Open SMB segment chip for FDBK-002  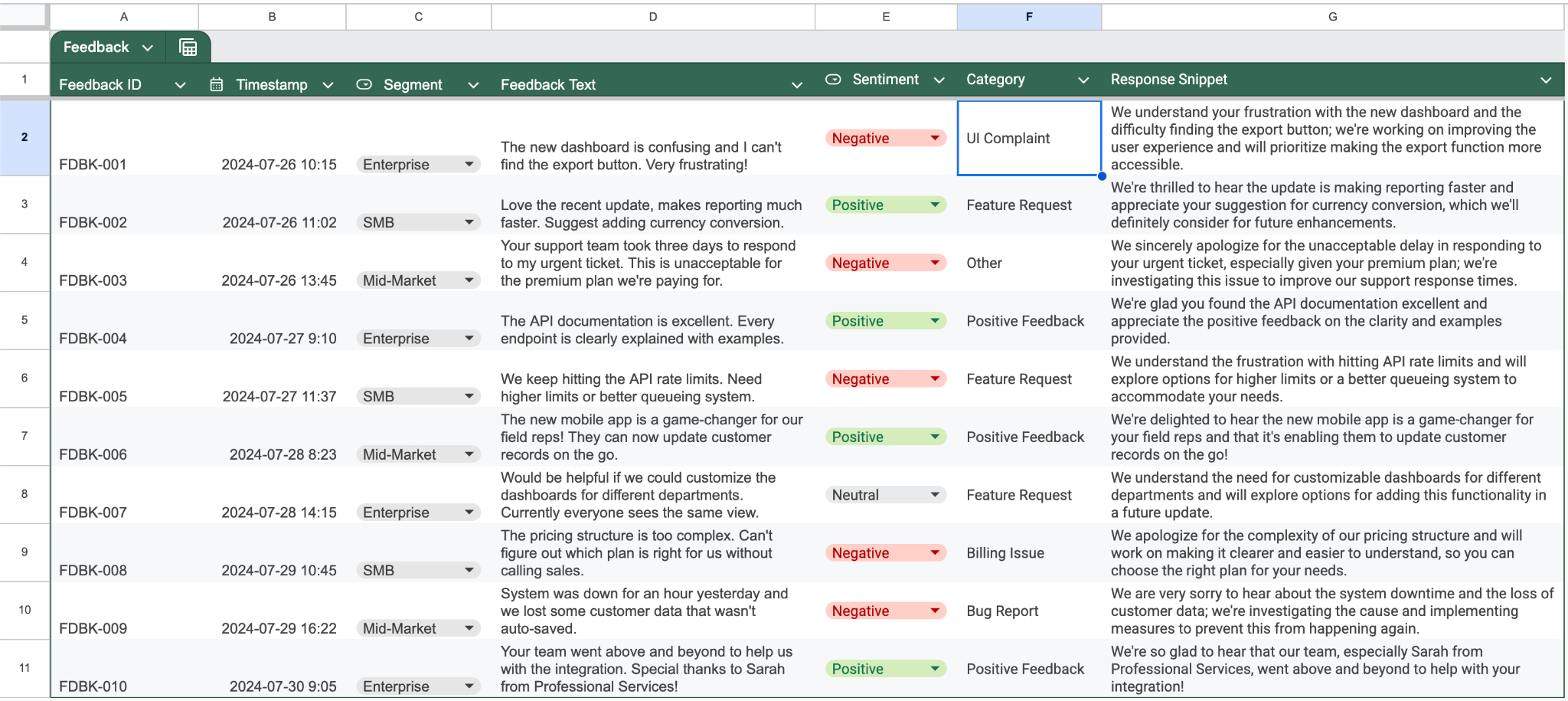(x=418, y=223)
